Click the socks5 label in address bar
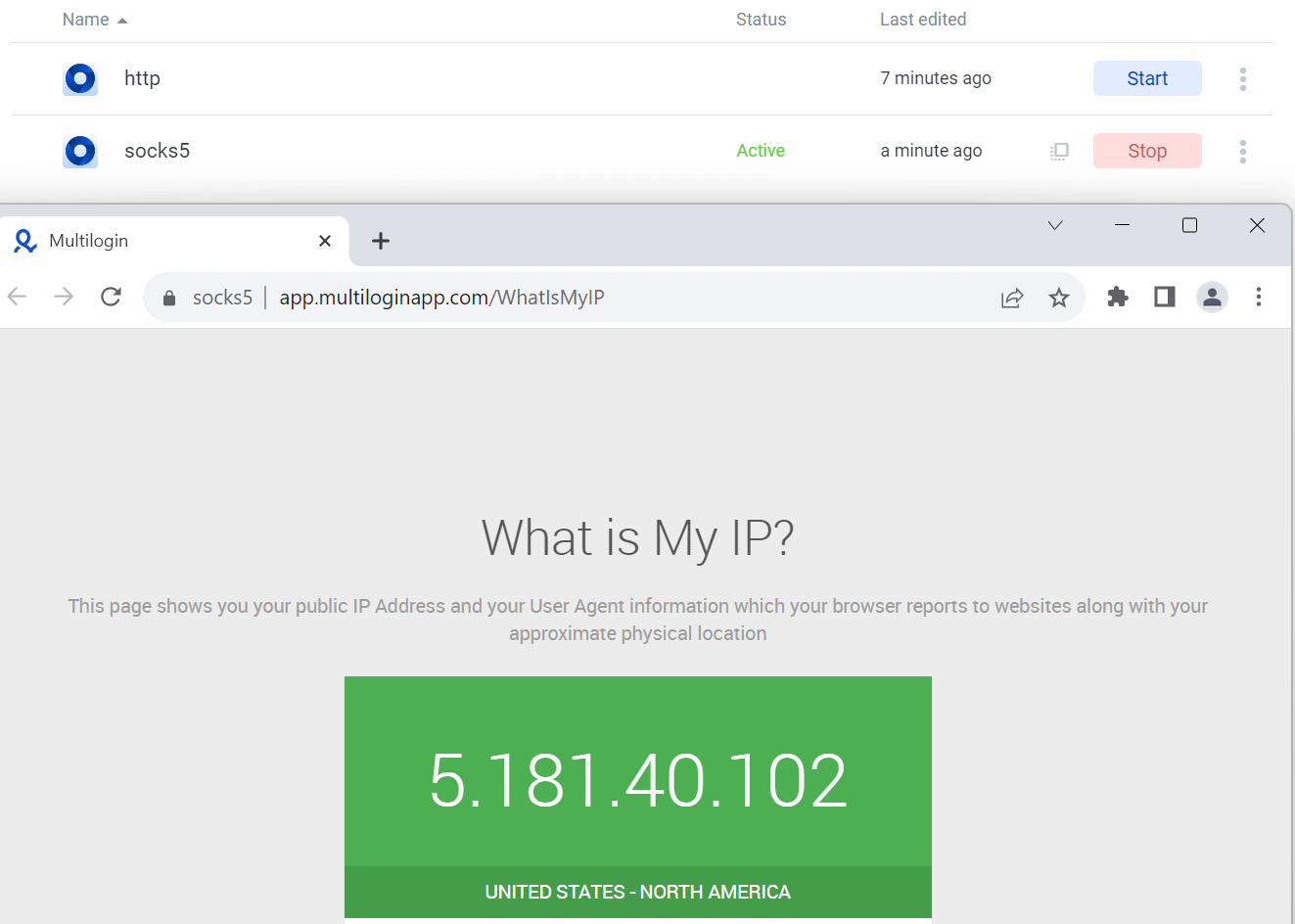 tap(222, 298)
